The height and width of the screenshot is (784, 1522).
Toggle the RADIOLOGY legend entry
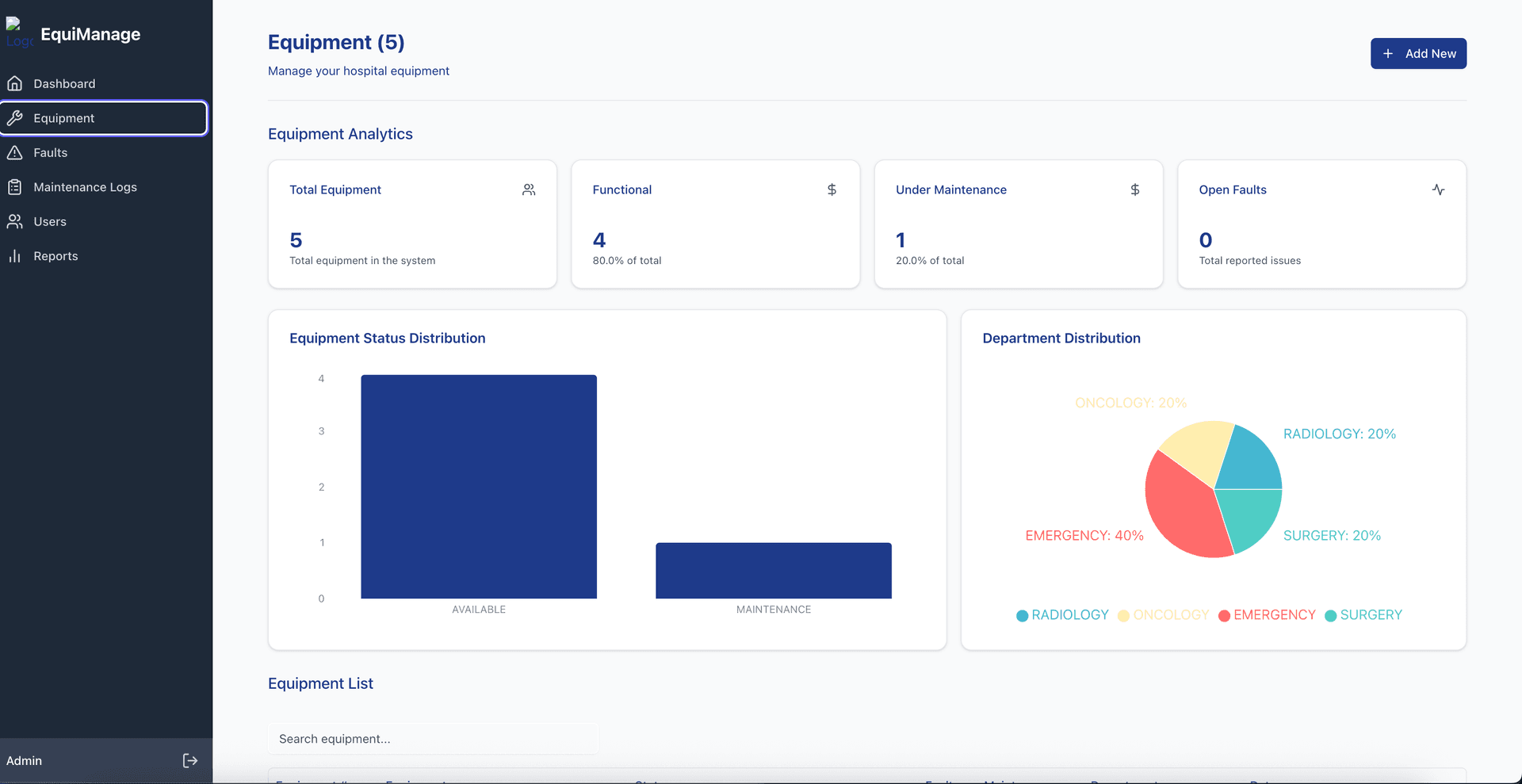pos(1062,615)
